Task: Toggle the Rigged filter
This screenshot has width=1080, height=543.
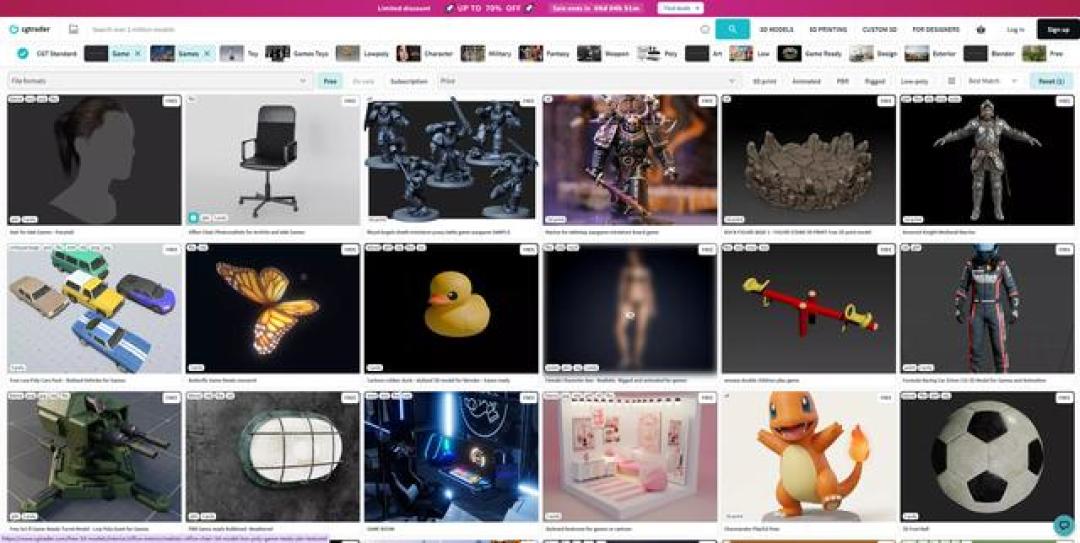Action: tap(875, 81)
